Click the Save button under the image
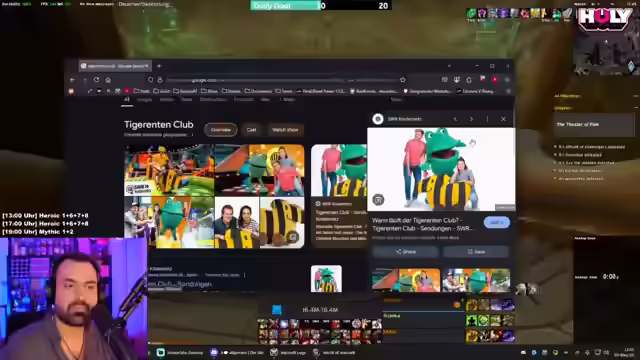640x360 pixels. 476,252
